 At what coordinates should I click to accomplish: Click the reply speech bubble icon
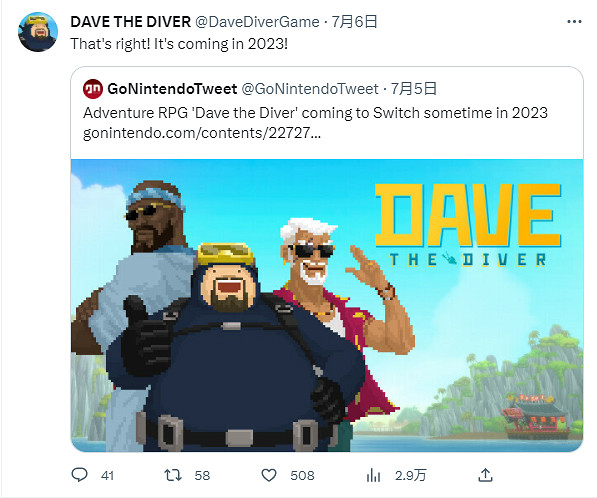tap(80, 475)
